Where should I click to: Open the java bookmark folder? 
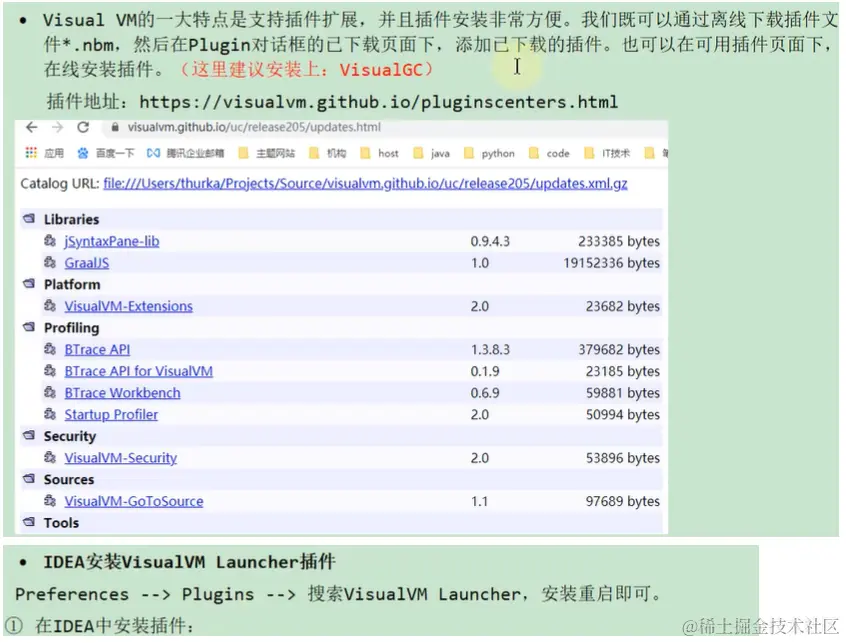coord(431,153)
